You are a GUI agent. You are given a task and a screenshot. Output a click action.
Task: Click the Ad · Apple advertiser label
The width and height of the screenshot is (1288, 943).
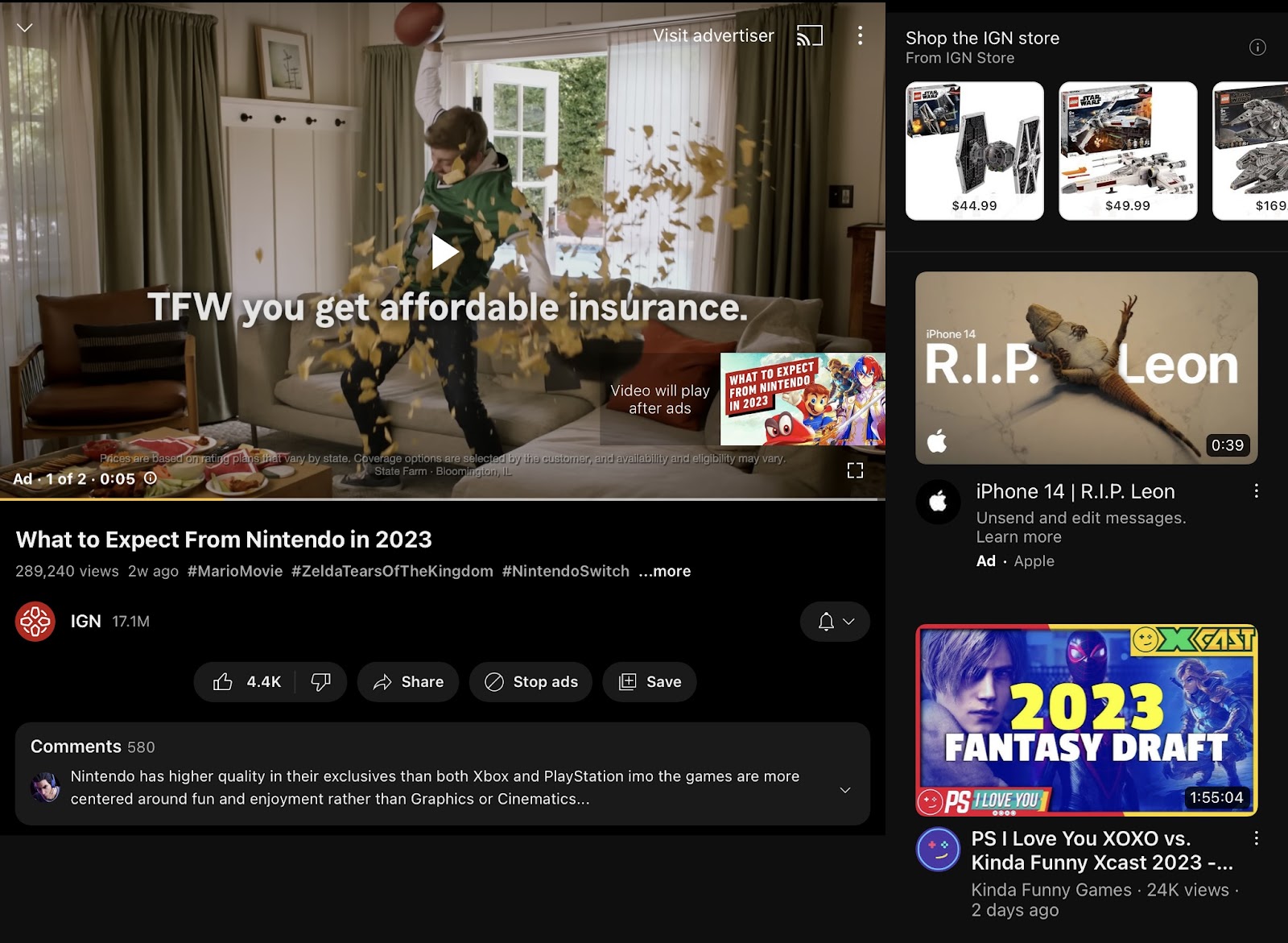pos(1015,561)
